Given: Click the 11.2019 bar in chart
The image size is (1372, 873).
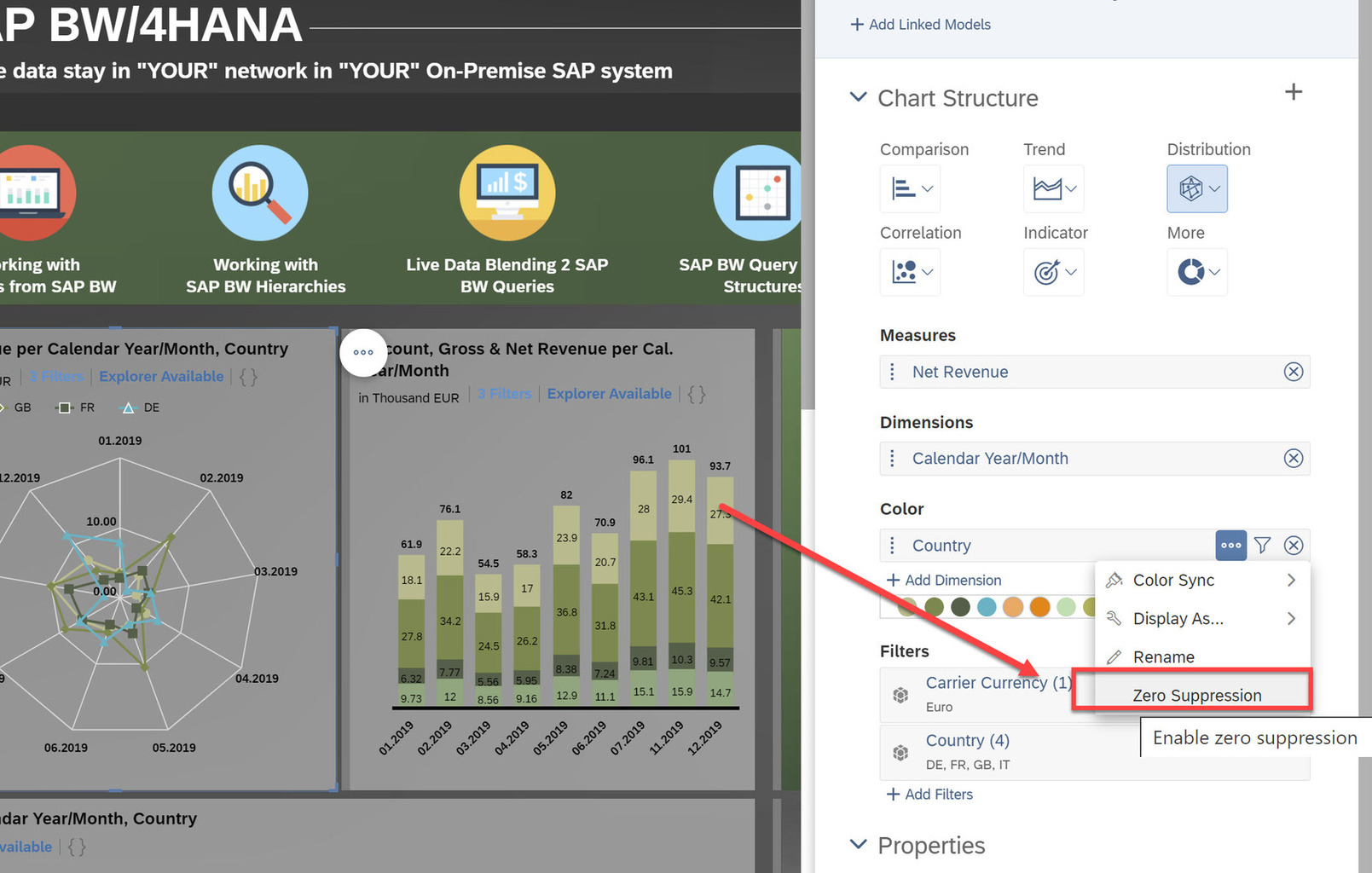Looking at the screenshot, I should (x=681, y=583).
